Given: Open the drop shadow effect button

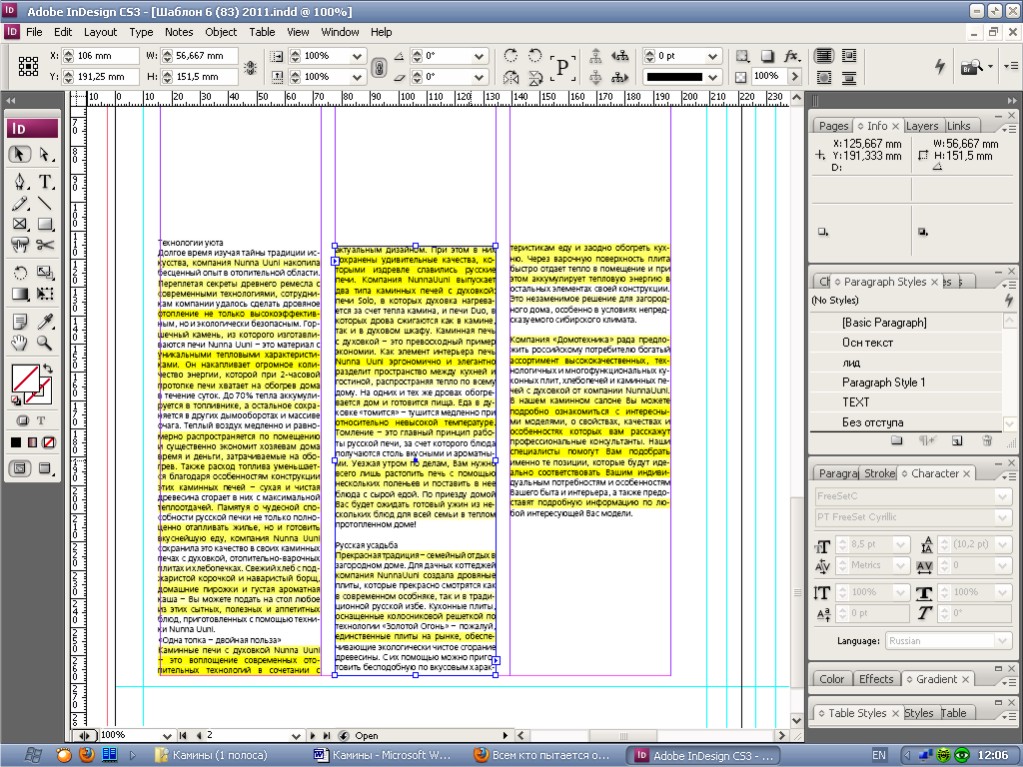Looking at the screenshot, I should (x=768, y=56).
